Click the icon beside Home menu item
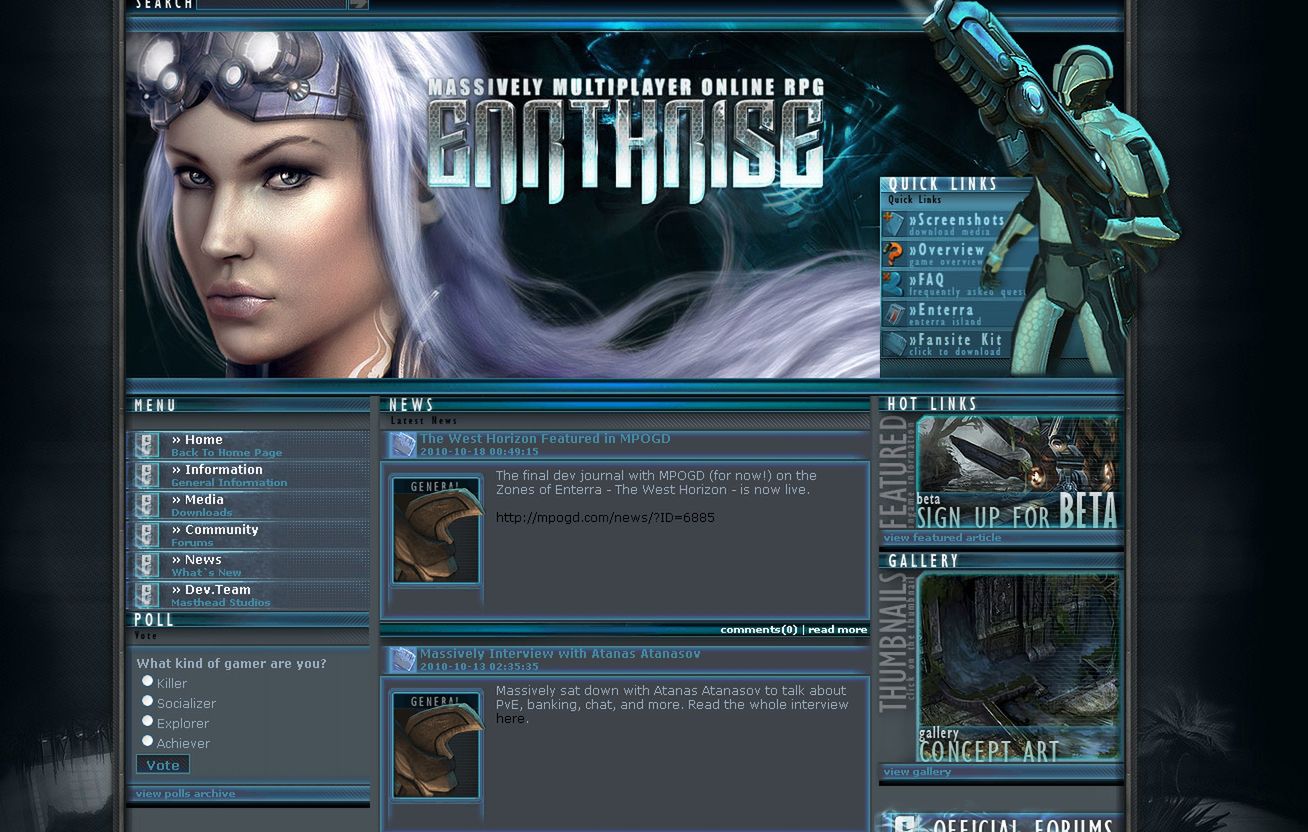1308x832 pixels. tap(147, 446)
